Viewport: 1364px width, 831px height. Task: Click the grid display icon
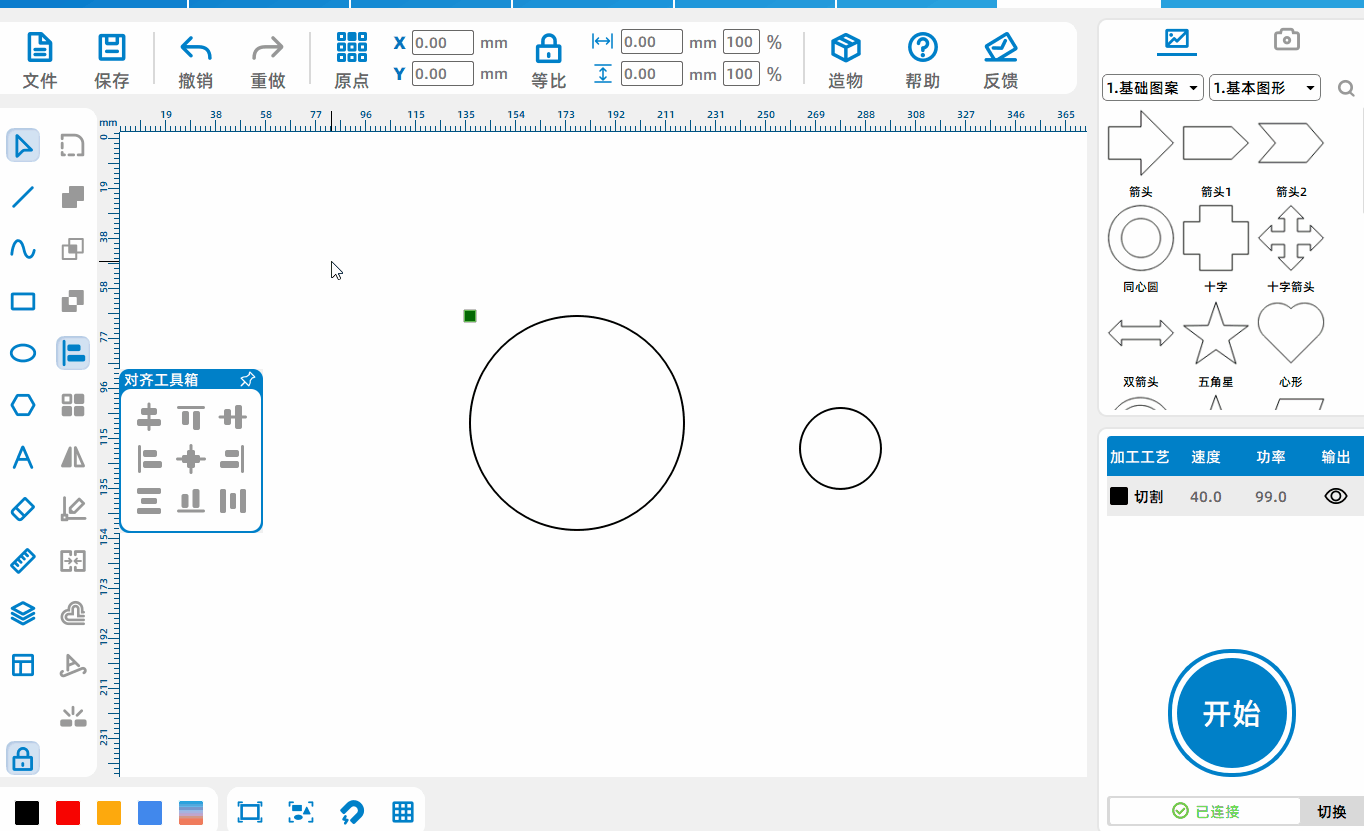(403, 812)
